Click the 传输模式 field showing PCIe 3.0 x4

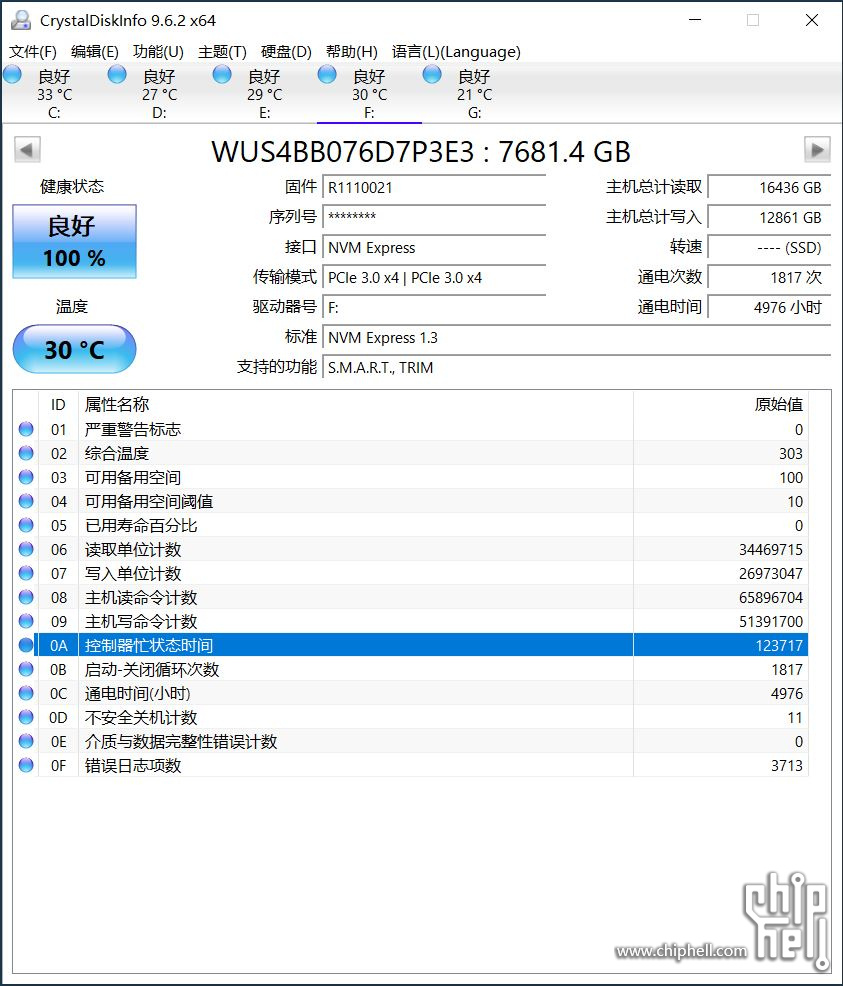tap(434, 277)
